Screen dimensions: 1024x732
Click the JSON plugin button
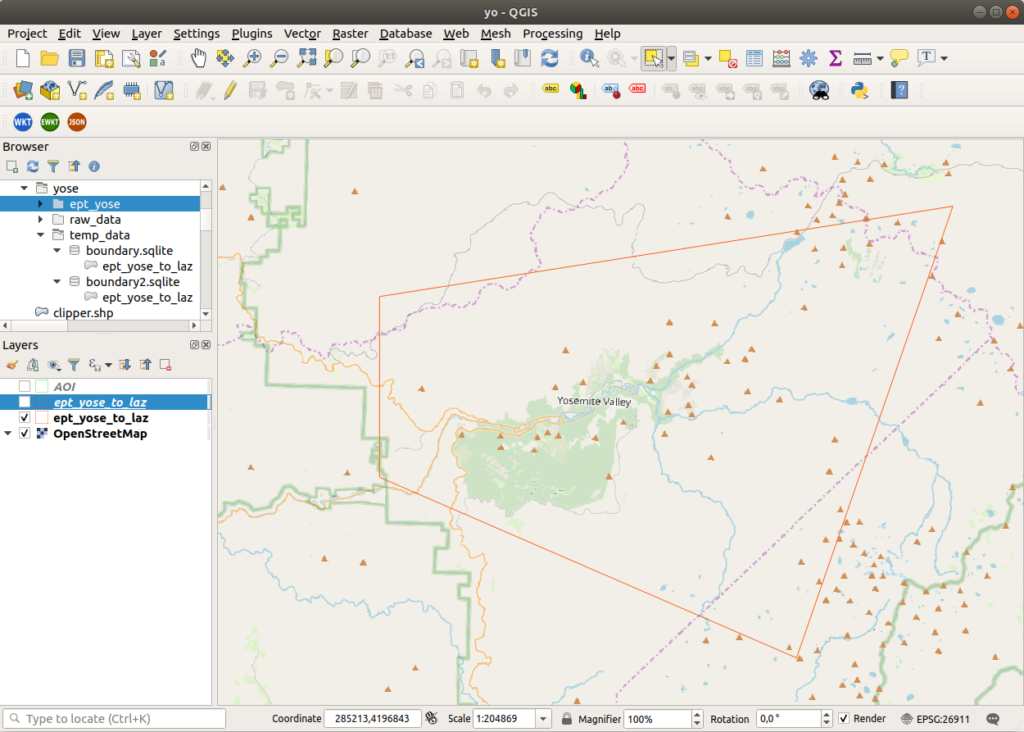(77, 121)
